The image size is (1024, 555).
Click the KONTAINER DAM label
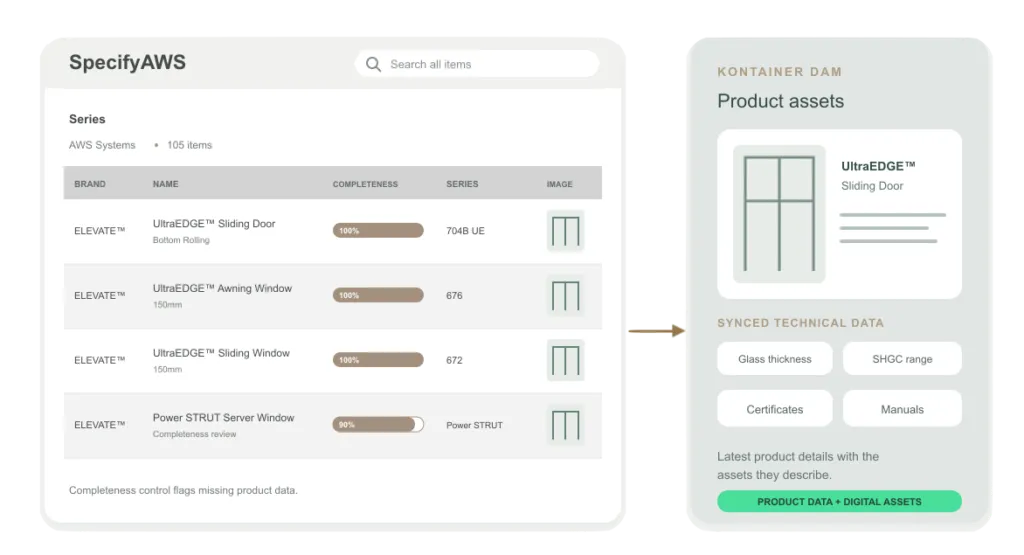[780, 72]
